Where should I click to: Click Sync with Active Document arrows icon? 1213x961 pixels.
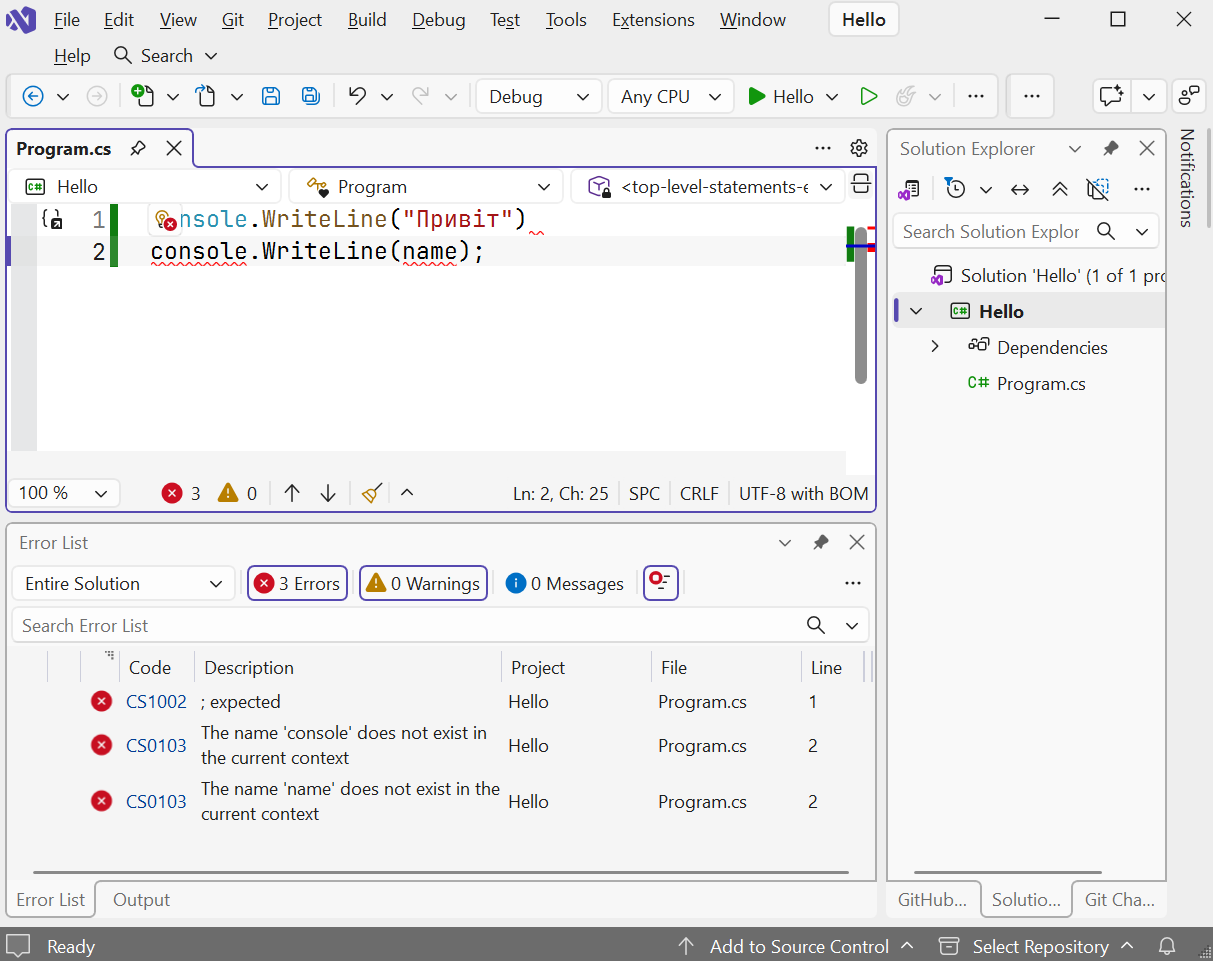(x=1020, y=189)
